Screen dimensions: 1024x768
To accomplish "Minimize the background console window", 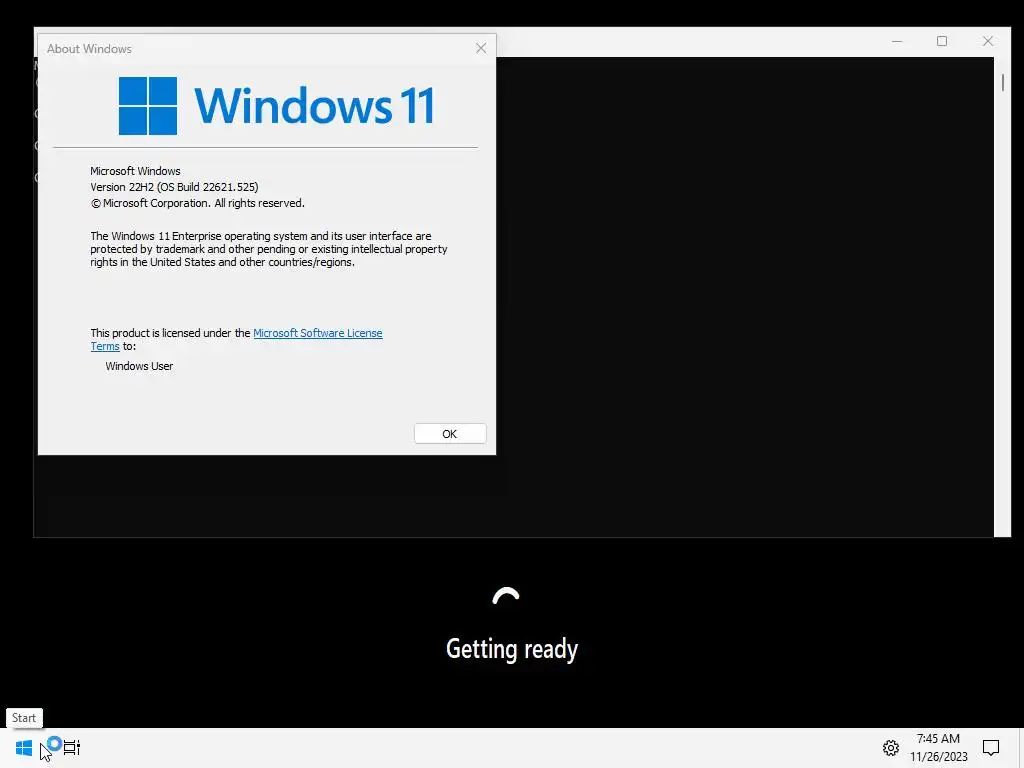I will [897, 41].
